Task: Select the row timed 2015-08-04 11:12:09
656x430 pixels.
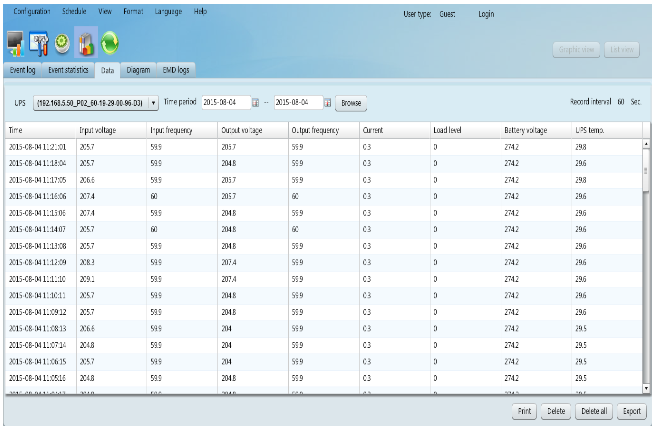Action: 324,263
